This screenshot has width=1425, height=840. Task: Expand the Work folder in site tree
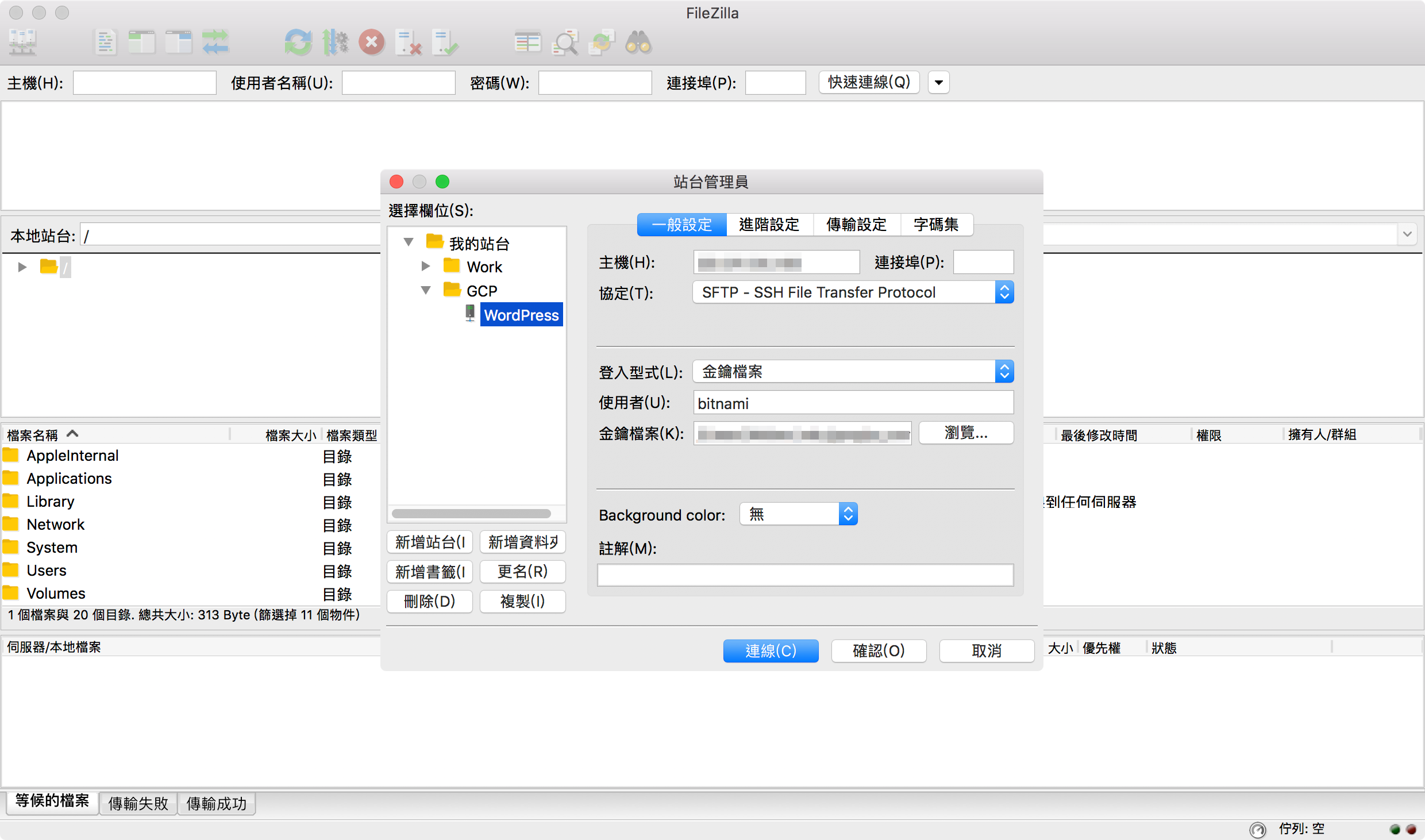(426, 267)
